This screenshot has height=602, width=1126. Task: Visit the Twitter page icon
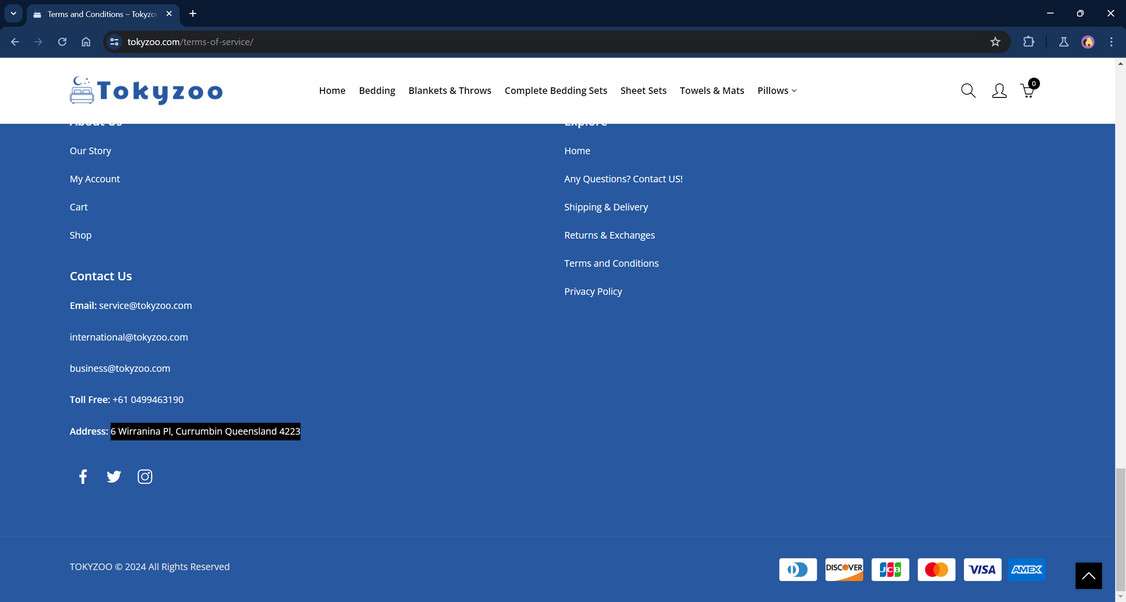pyautogui.click(x=113, y=476)
